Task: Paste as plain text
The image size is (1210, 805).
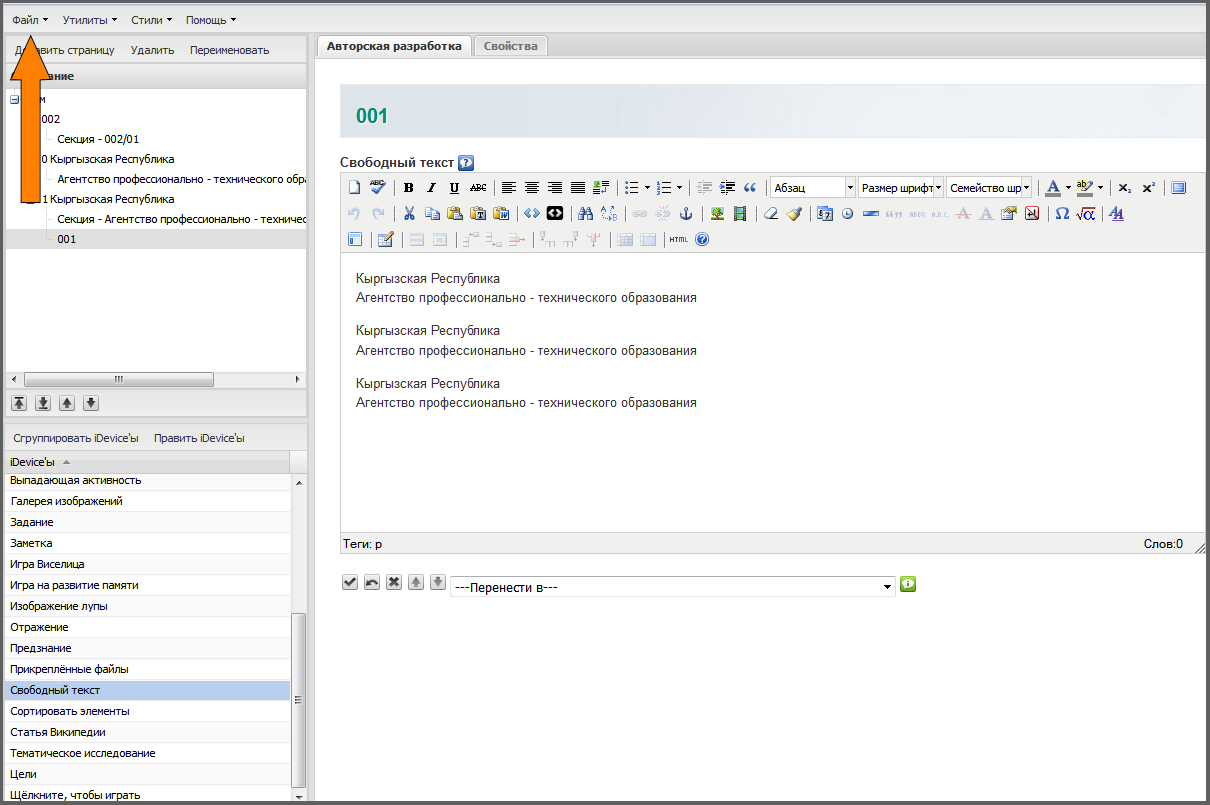Action: (478, 214)
